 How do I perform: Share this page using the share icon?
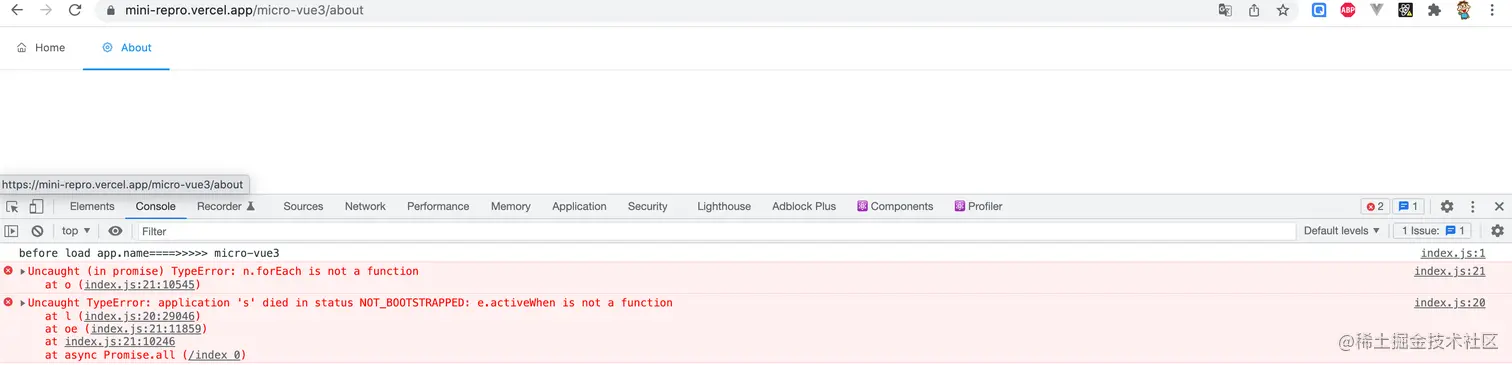tap(1254, 10)
